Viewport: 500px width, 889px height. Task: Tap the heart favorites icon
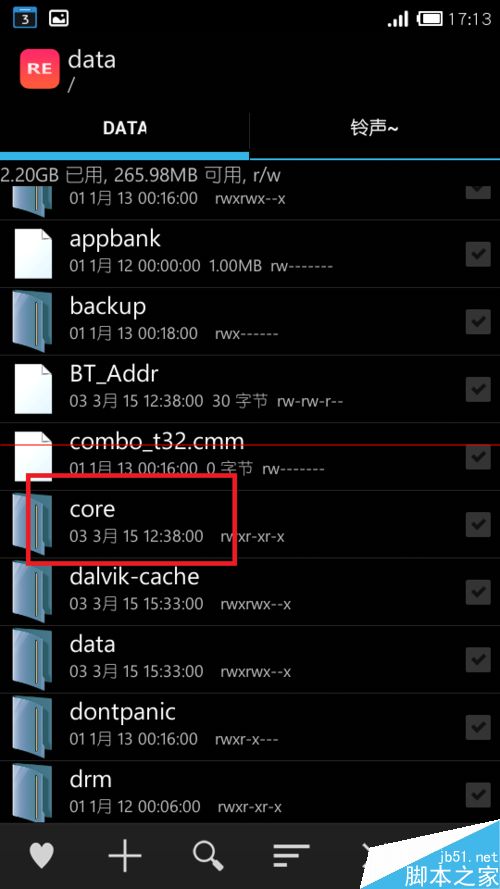42,856
